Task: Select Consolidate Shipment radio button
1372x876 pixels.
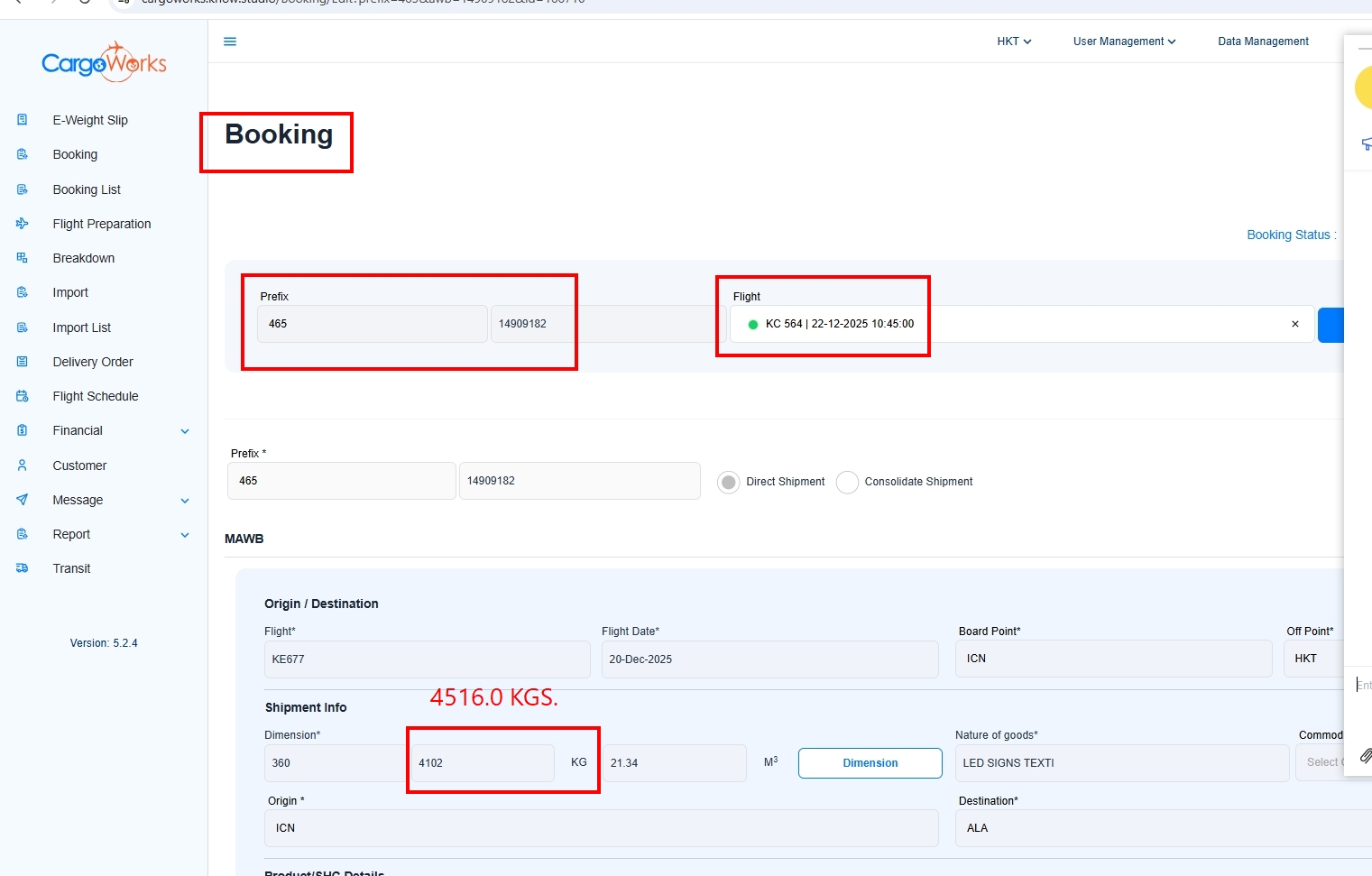Action: tap(847, 482)
